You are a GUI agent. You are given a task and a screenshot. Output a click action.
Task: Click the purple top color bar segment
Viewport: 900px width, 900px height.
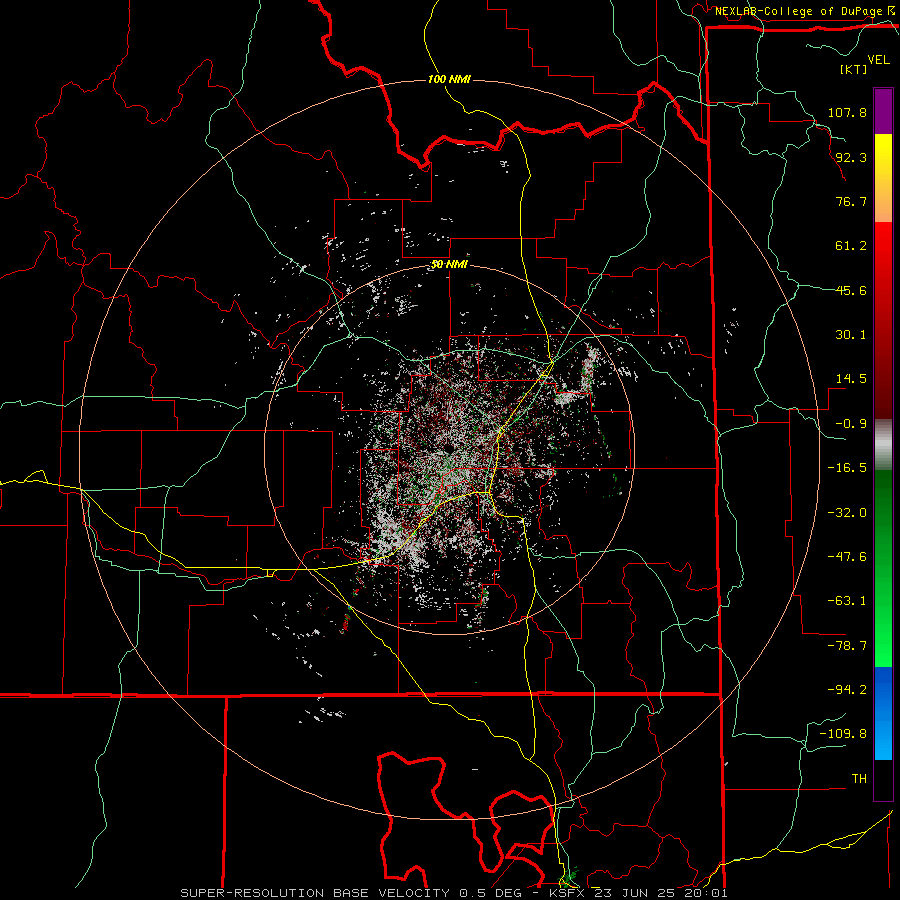click(883, 111)
